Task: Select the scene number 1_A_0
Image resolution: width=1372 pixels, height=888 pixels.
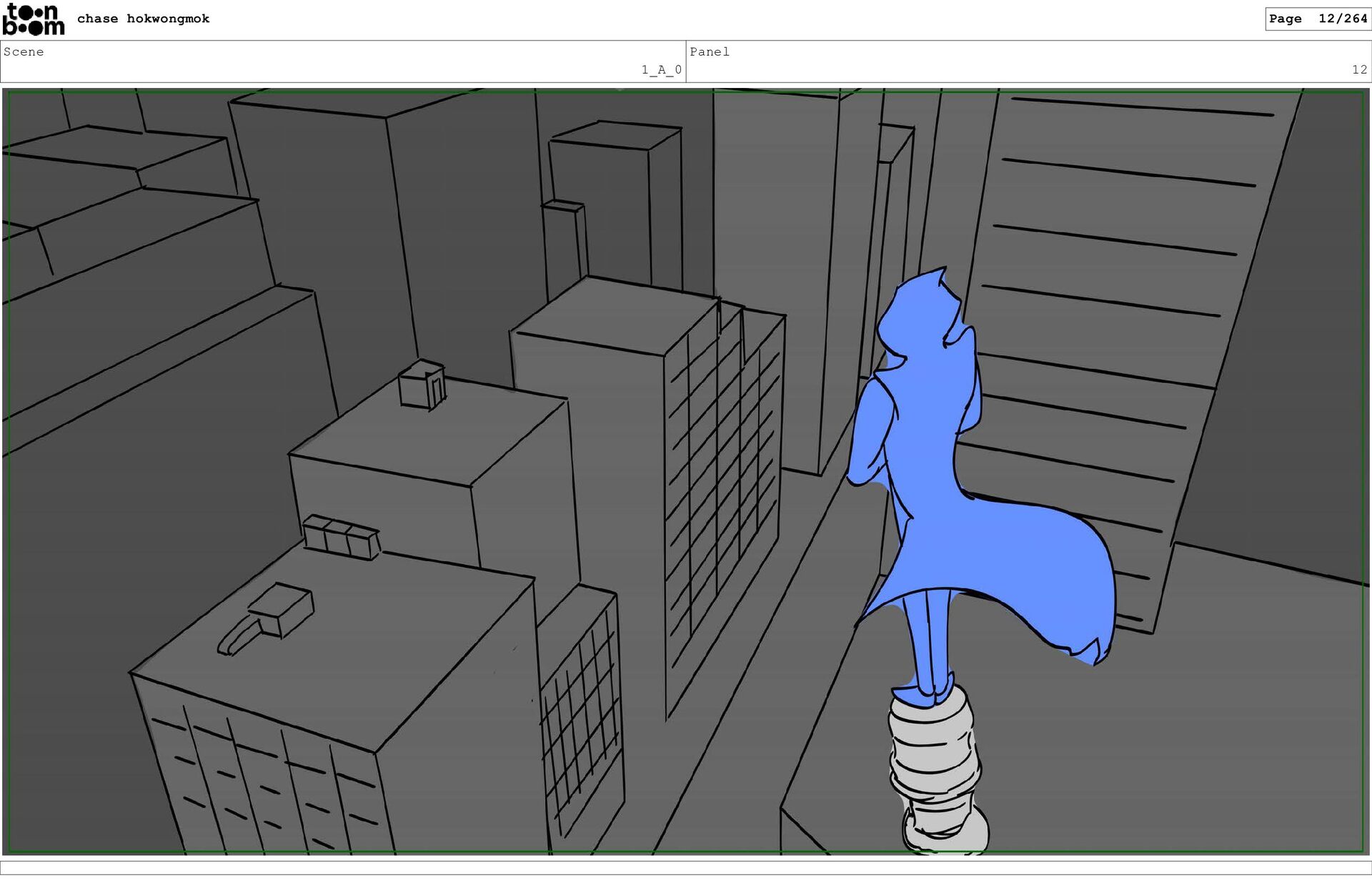Action: coord(661,69)
